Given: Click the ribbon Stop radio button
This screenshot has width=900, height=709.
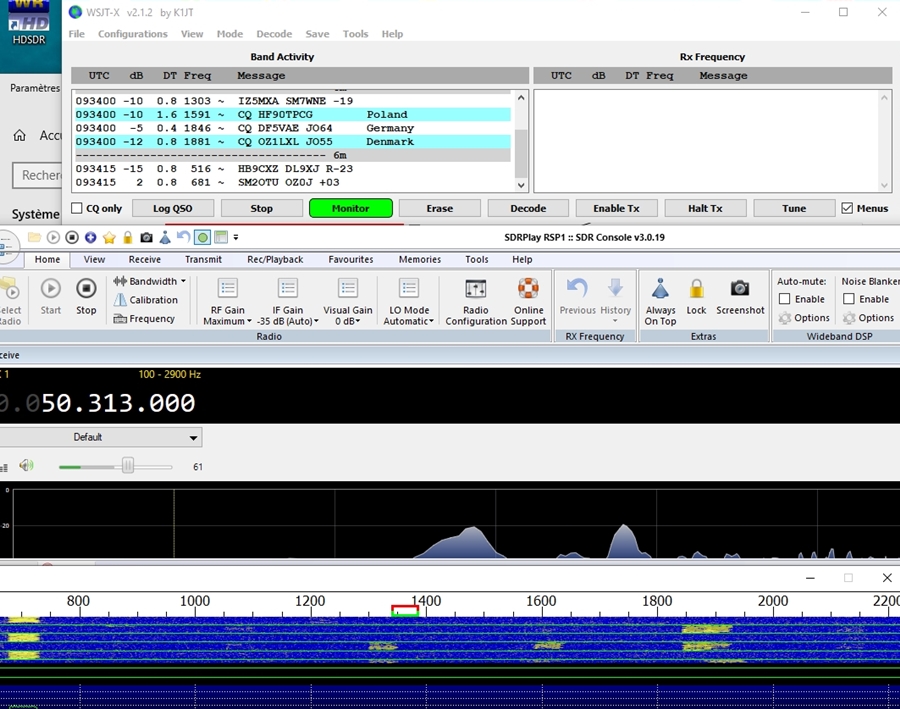Looking at the screenshot, I should click(86, 296).
